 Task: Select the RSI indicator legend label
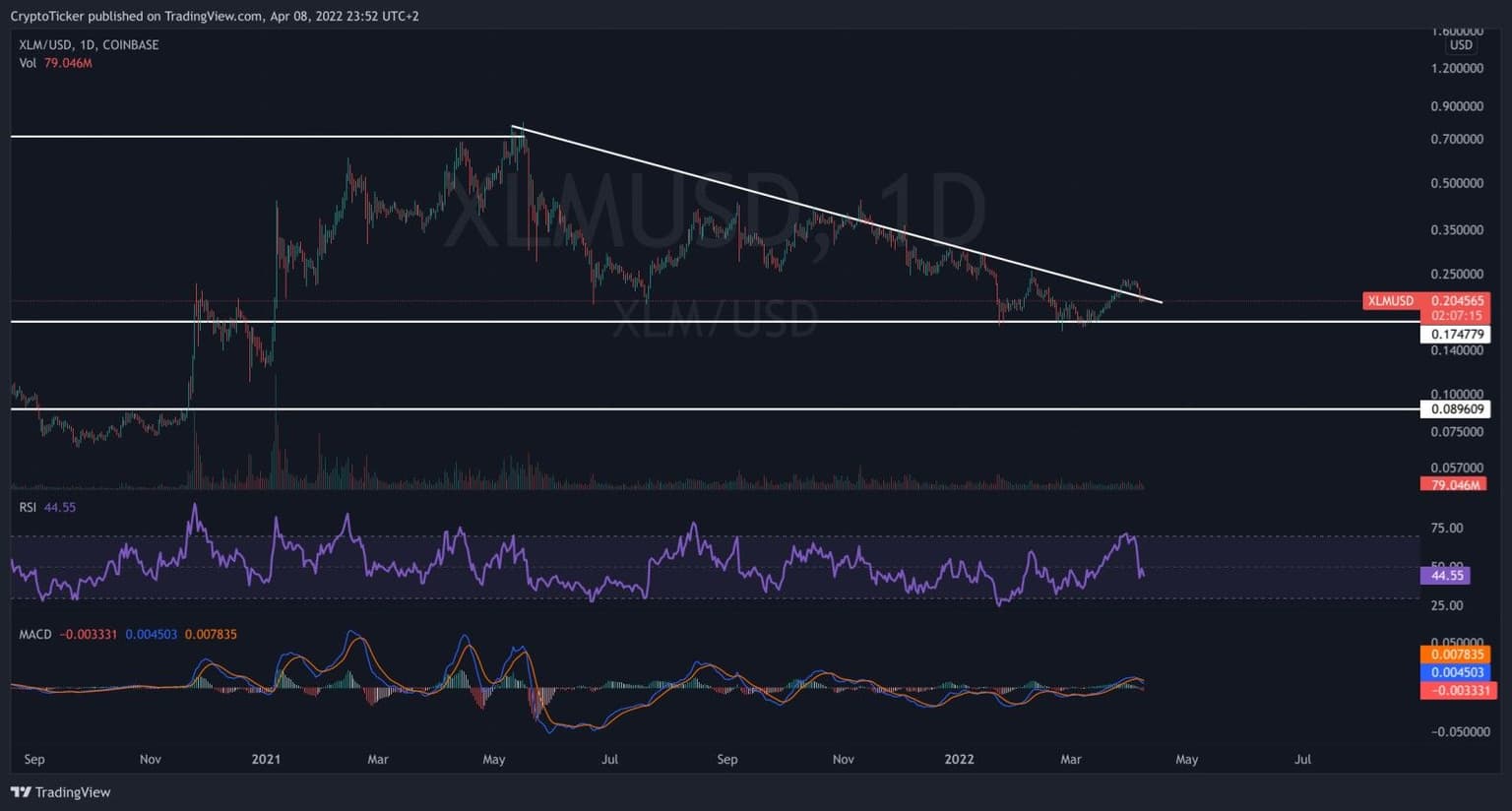click(x=29, y=508)
